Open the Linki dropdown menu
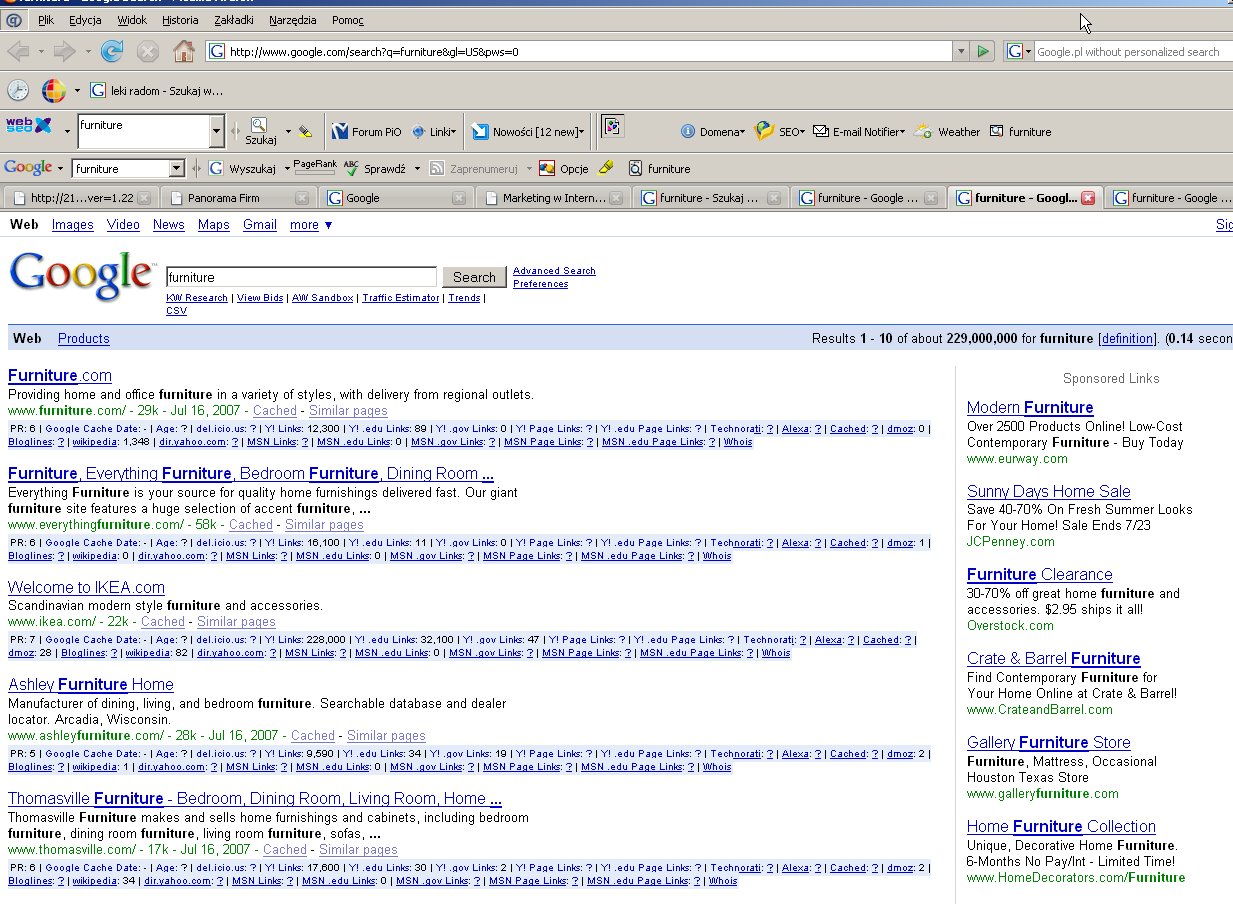 point(433,131)
